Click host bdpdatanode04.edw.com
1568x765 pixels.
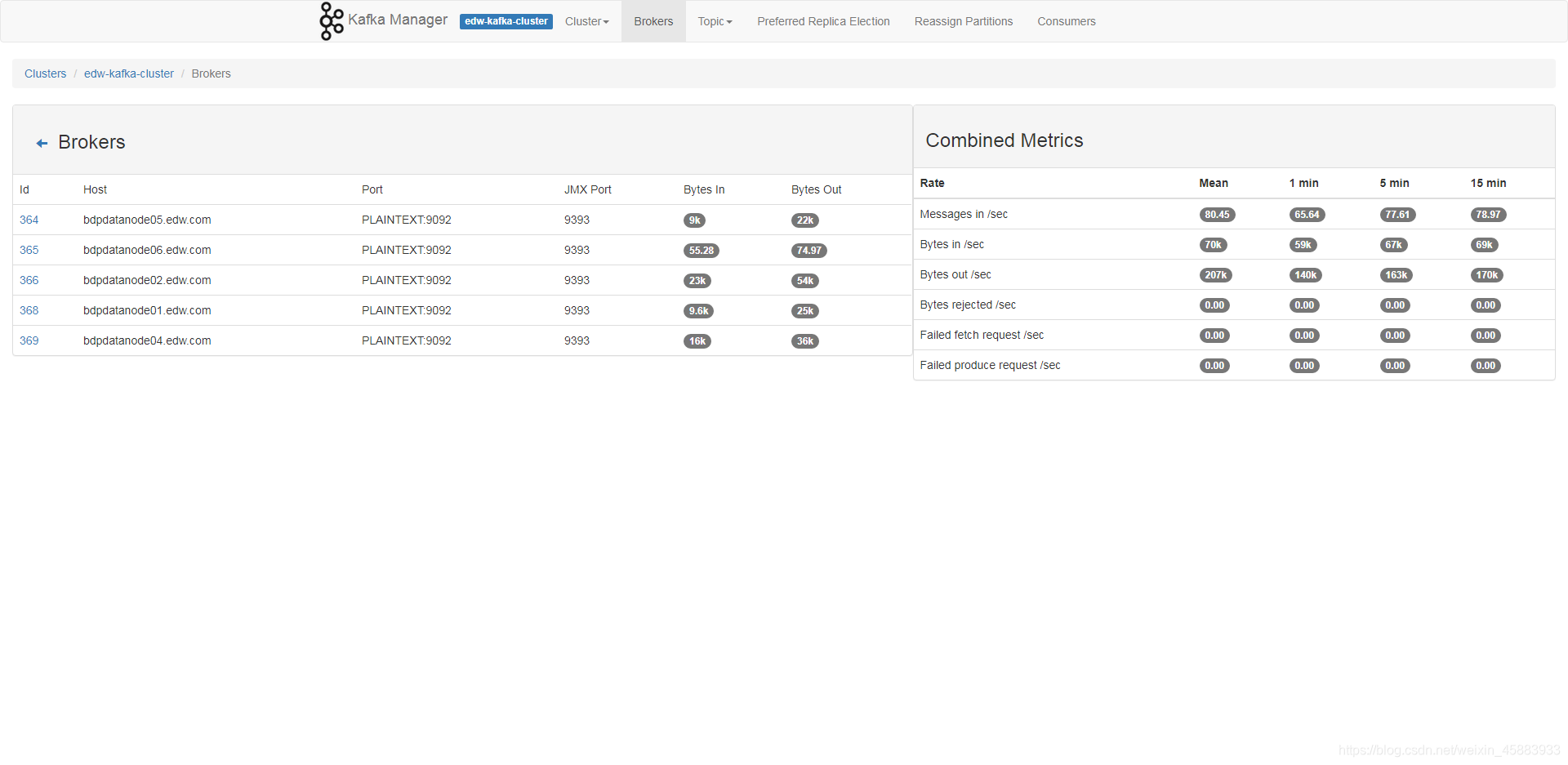tap(147, 340)
